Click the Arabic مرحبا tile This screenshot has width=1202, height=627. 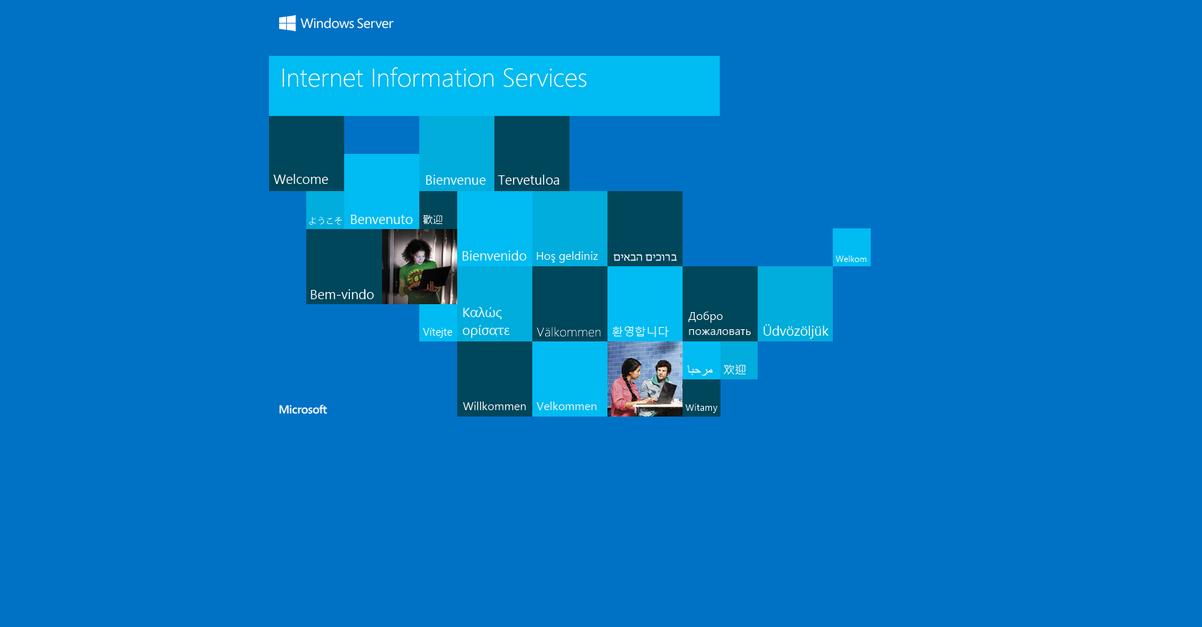pyautogui.click(x=702, y=360)
